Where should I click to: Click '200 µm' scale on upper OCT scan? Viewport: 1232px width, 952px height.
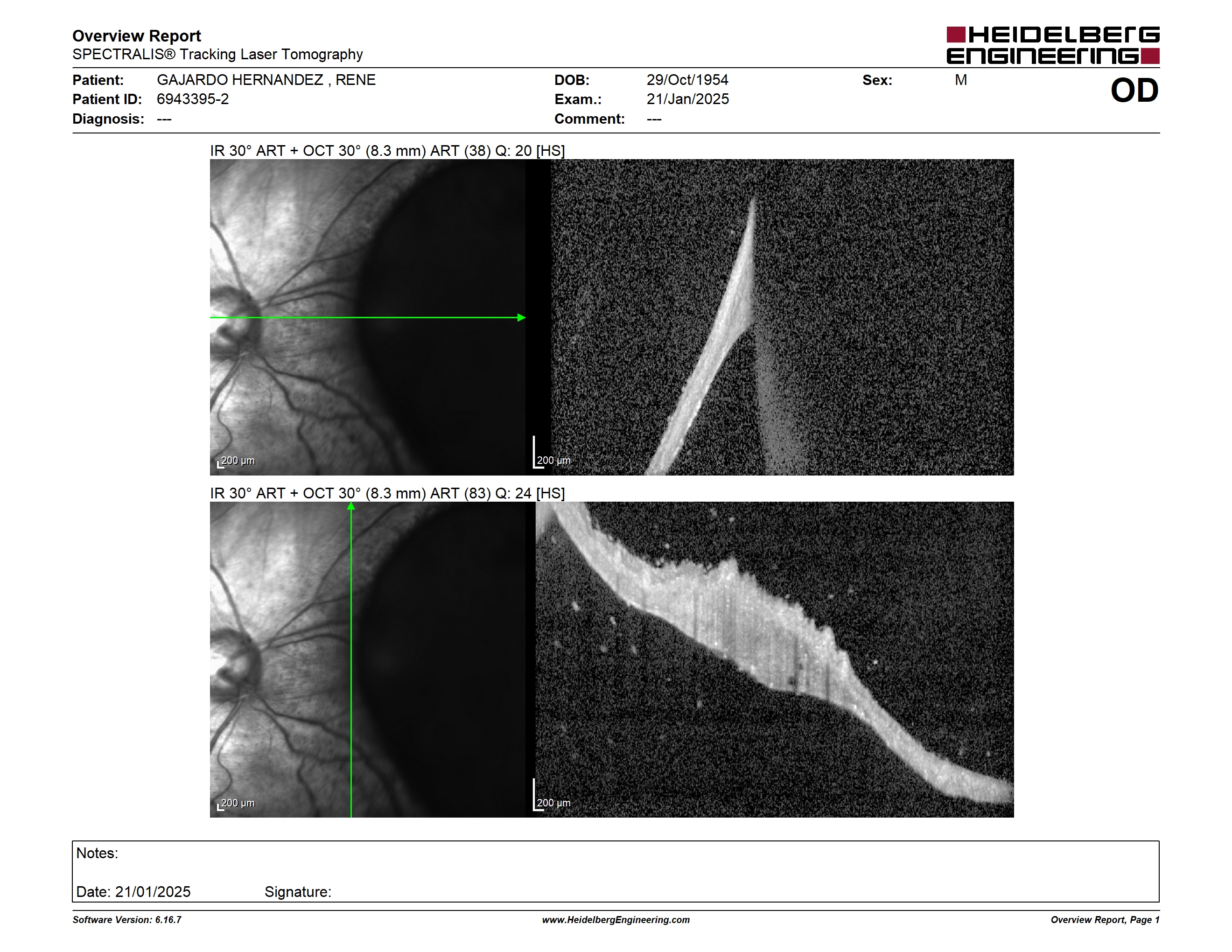tap(552, 460)
